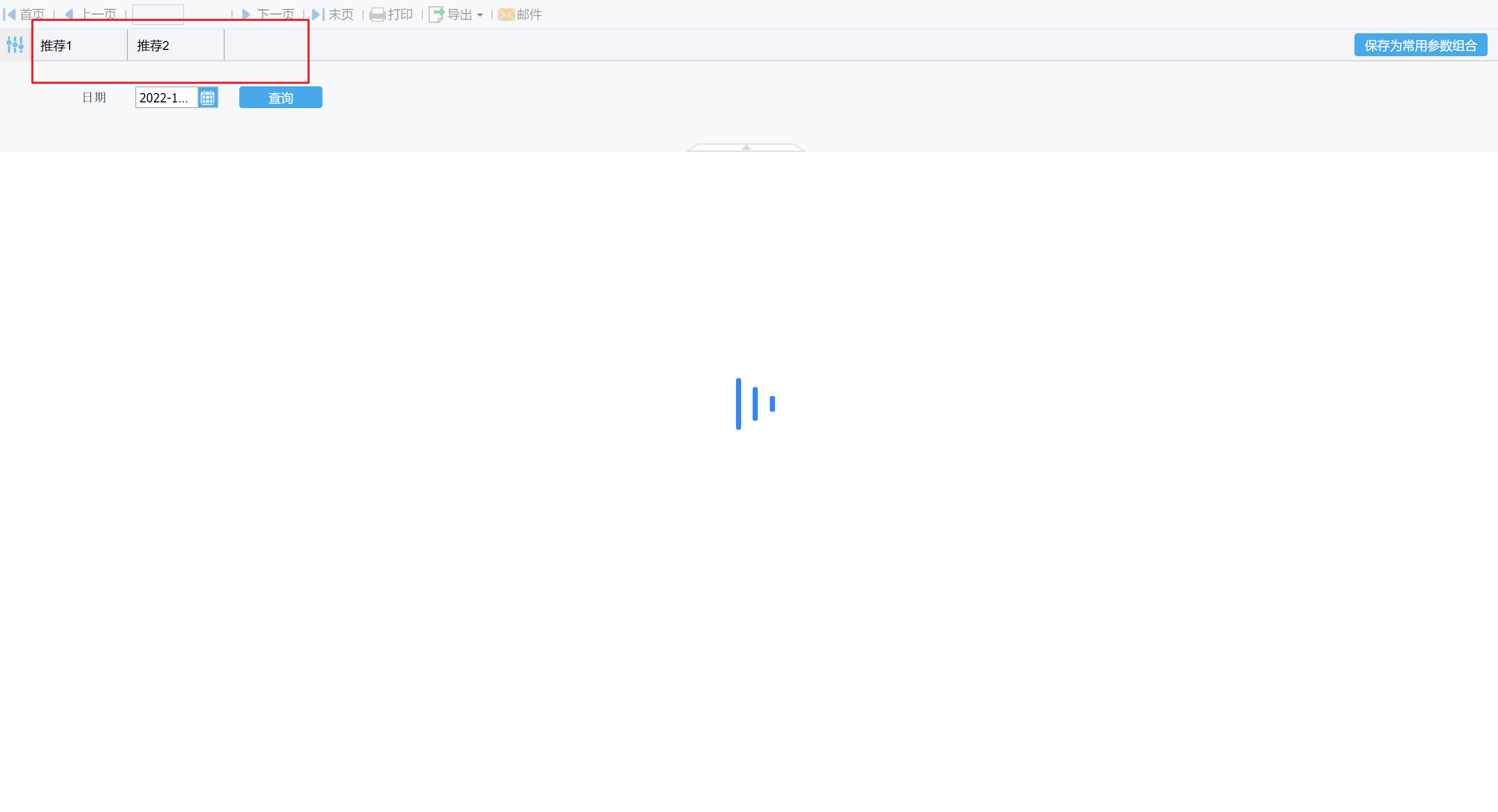Click 保存为常用参数组合 button

tap(1420, 45)
